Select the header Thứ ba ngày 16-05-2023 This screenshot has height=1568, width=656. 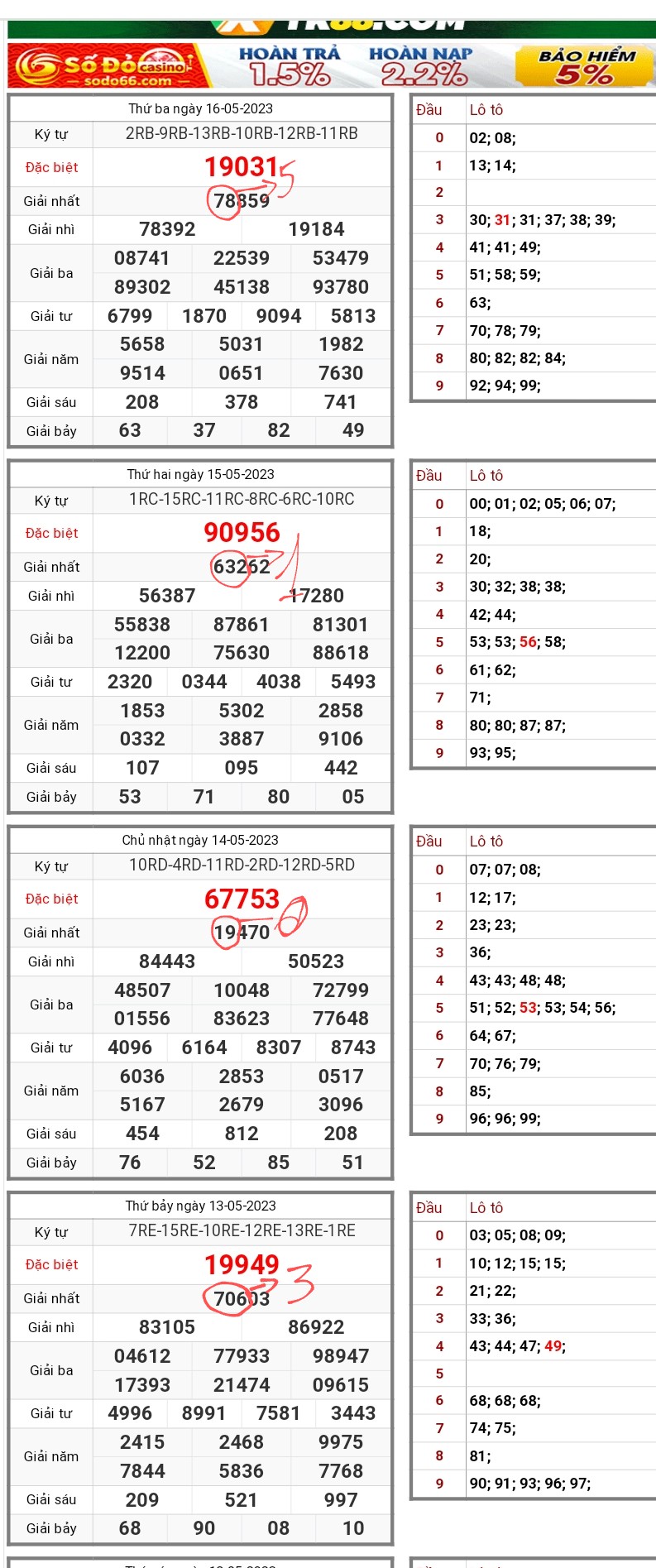(x=200, y=108)
